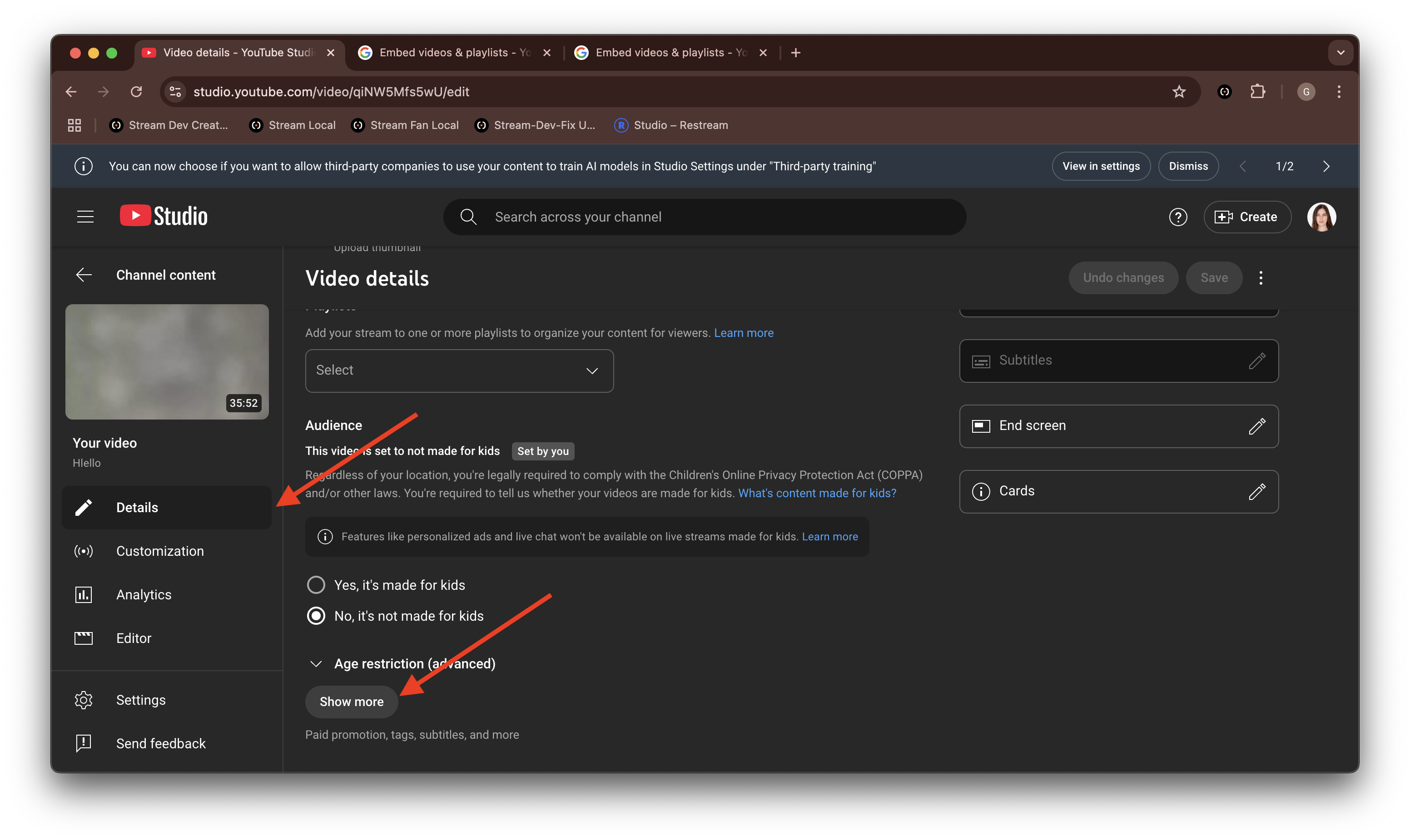Open the browser tab list chevron
The image size is (1410, 840).
click(x=1340, y=53)
